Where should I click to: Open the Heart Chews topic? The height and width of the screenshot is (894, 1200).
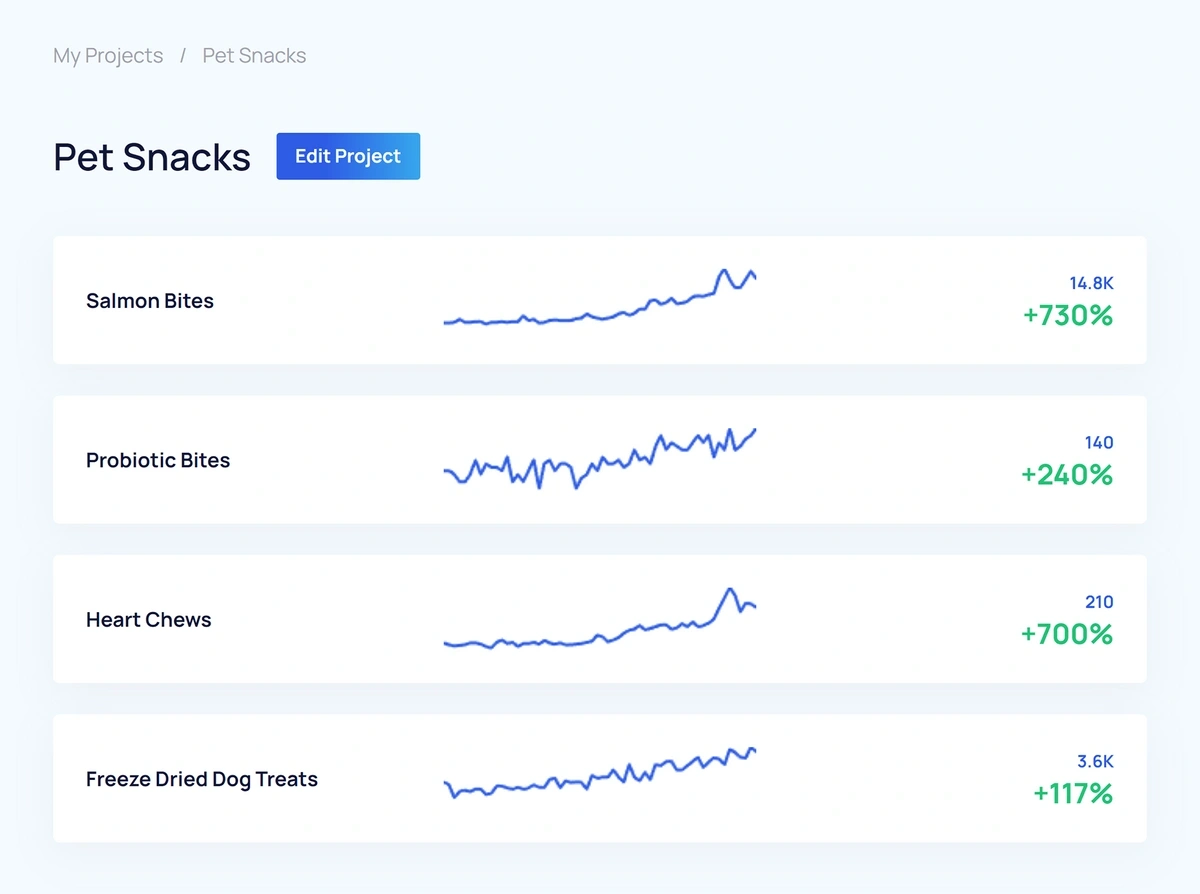[x=149, y=620]
